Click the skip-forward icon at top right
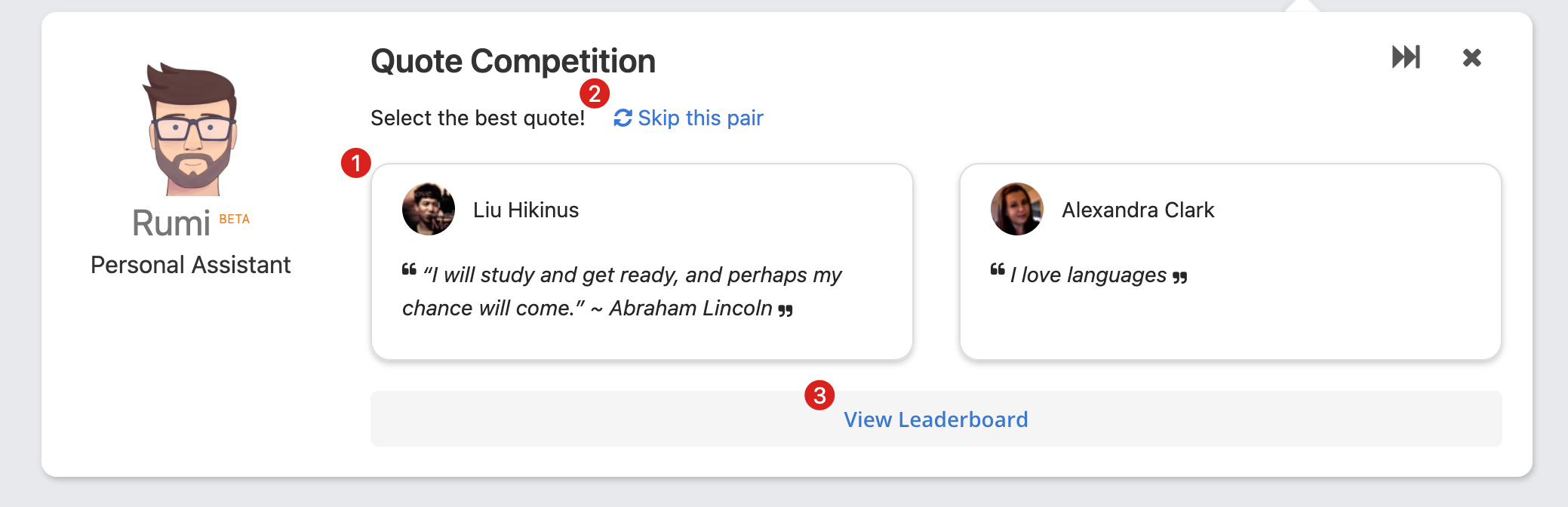This screenshot has height=507, width=1568. click(1406, 57)
